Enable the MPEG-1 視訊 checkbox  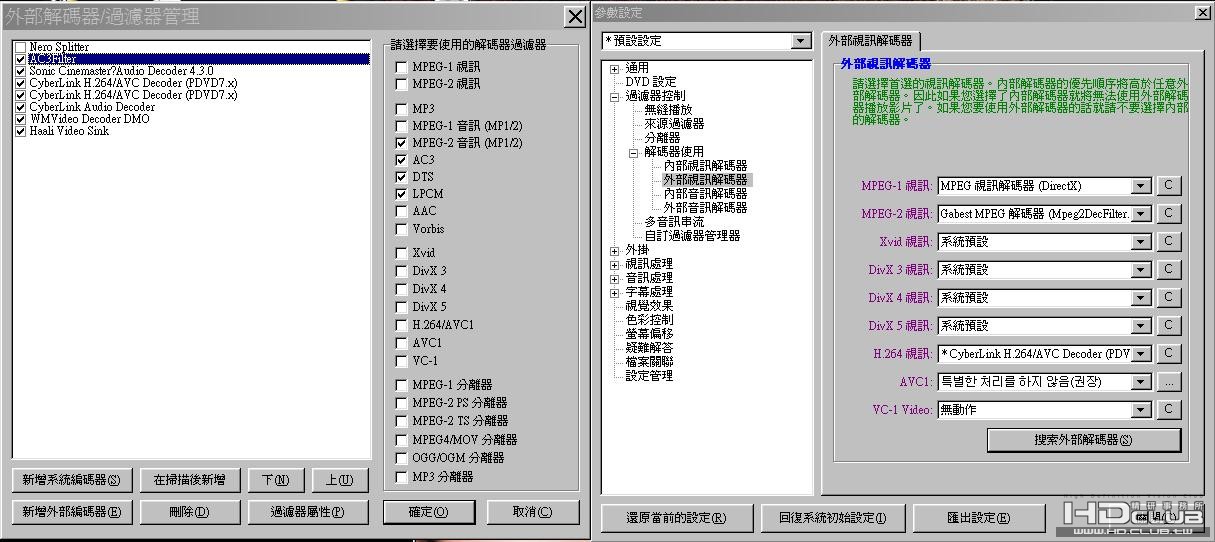(401, 66)
